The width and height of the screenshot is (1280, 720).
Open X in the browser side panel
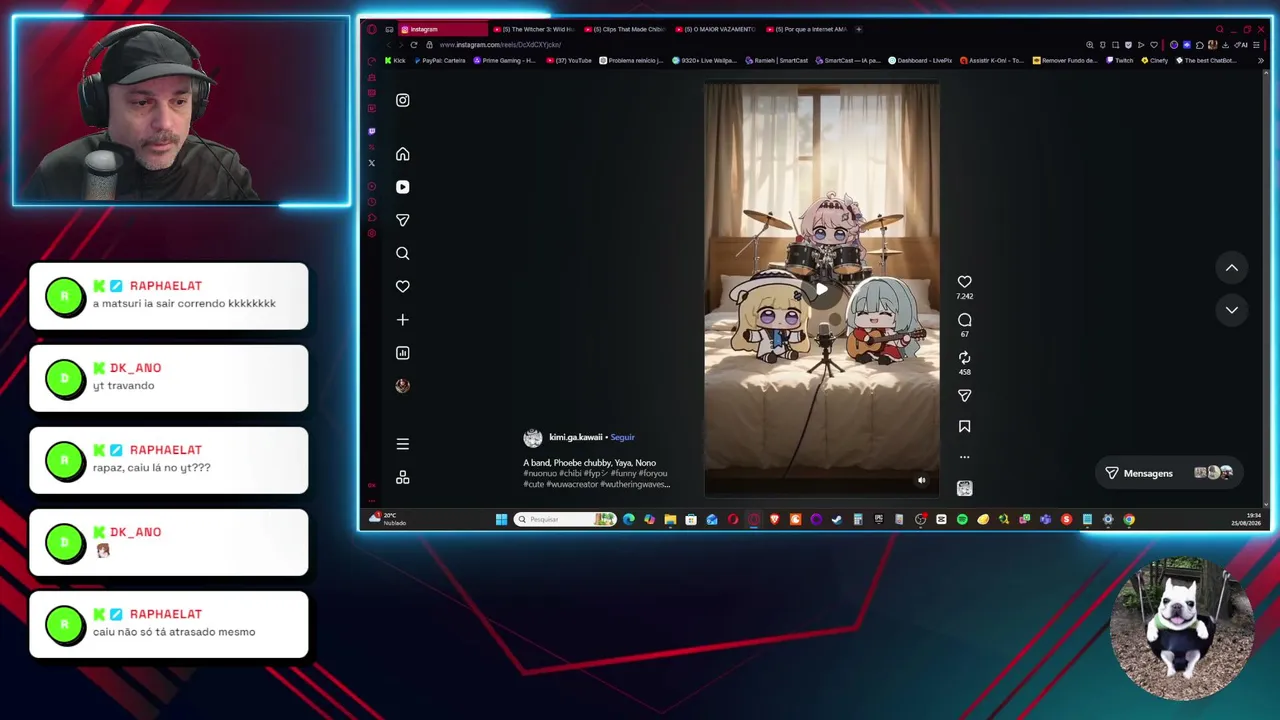pyautogui.click(x=372, y=163)
